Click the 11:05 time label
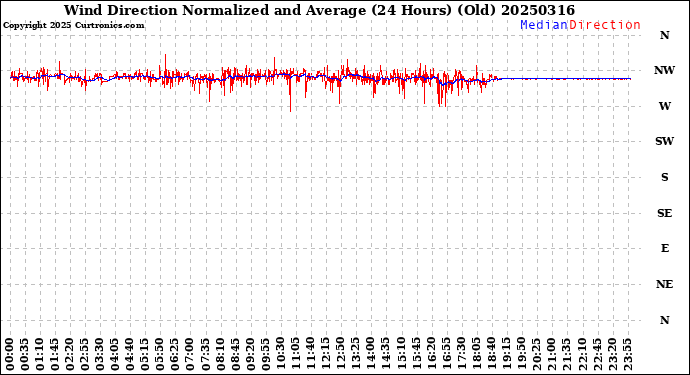This screenshot has width=690, height=375. pyautogui.click(x=295, y=355)
